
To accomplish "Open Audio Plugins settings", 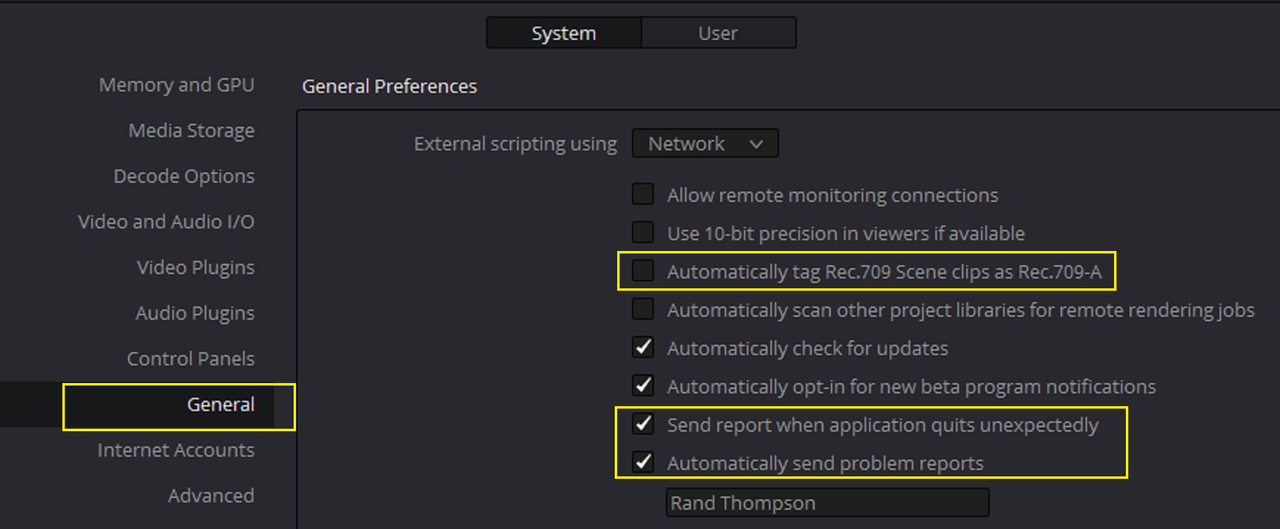I will (x=195, y=313).
